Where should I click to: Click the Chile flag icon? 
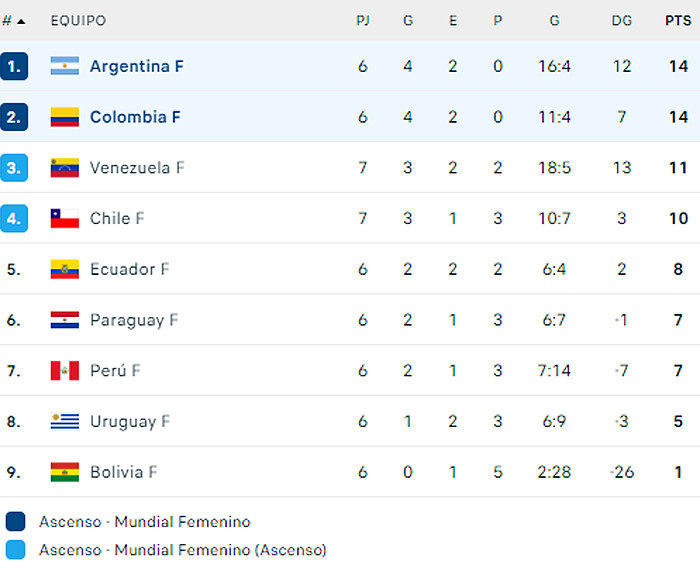click(65, 218)
